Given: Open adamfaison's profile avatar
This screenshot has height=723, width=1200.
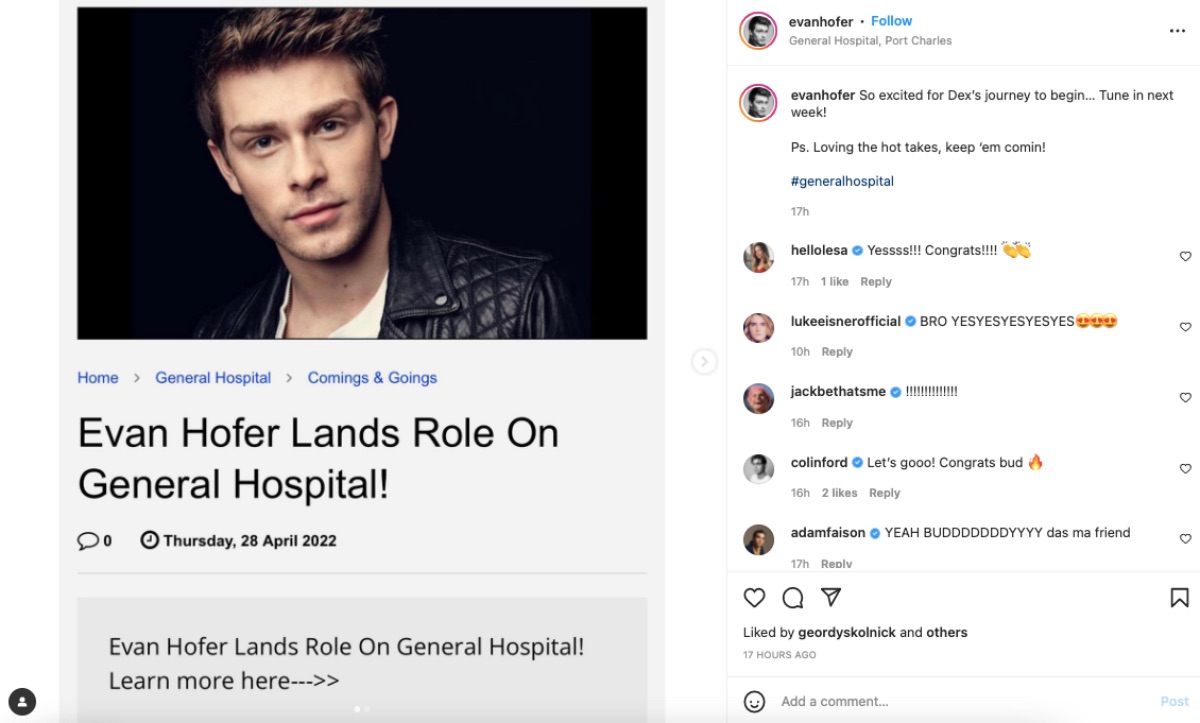Looking at the screenshot, I should [x=758, y=540].
